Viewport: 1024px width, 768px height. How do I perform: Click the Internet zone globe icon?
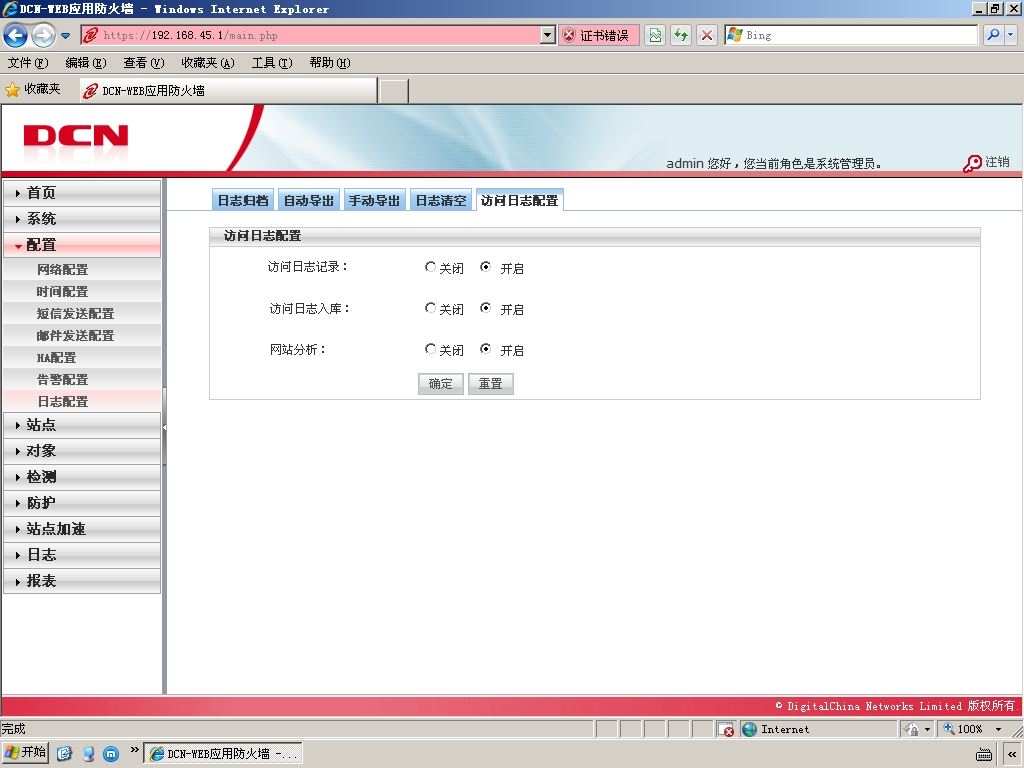click(x=750, y=729)
